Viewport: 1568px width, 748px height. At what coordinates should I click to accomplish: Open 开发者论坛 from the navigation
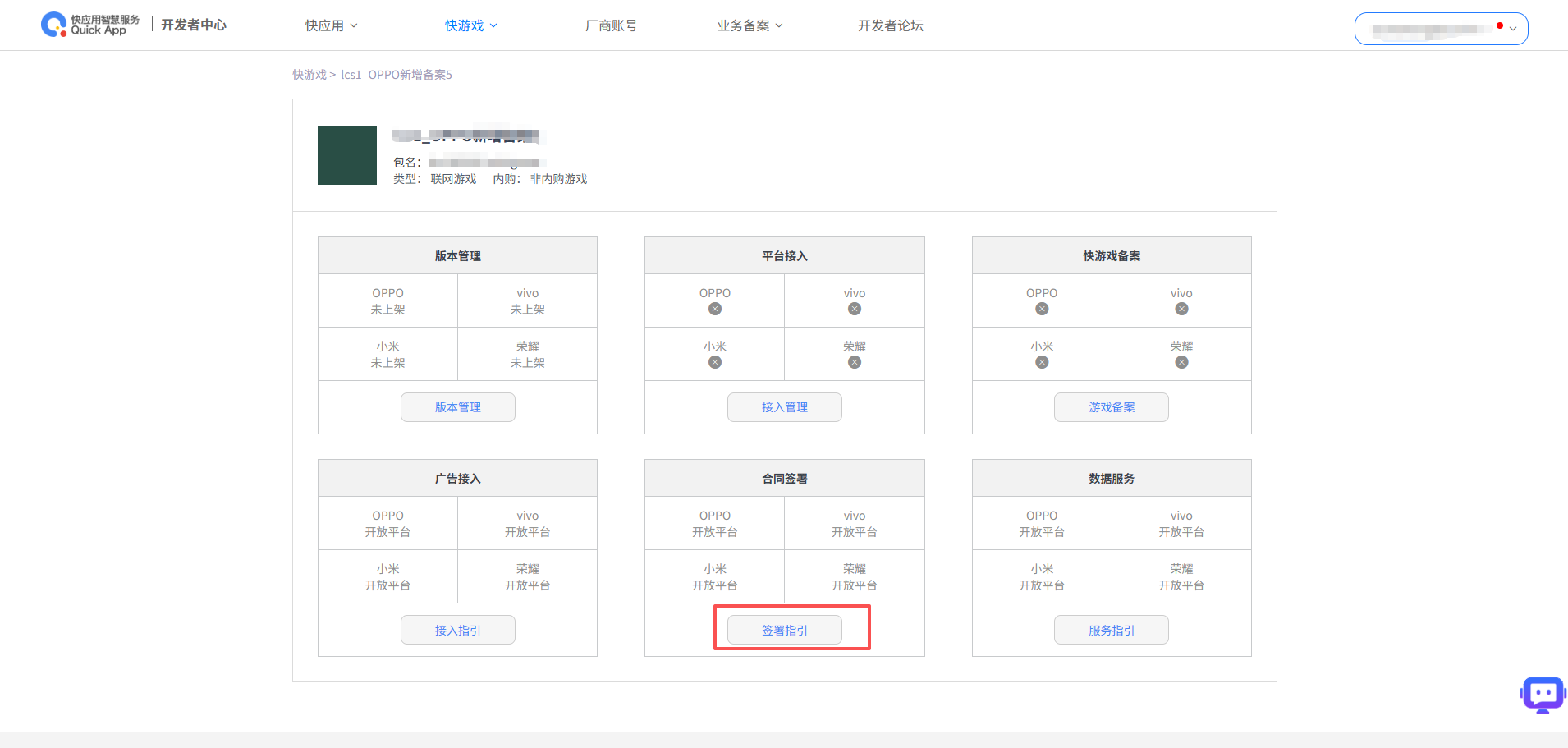890,25
